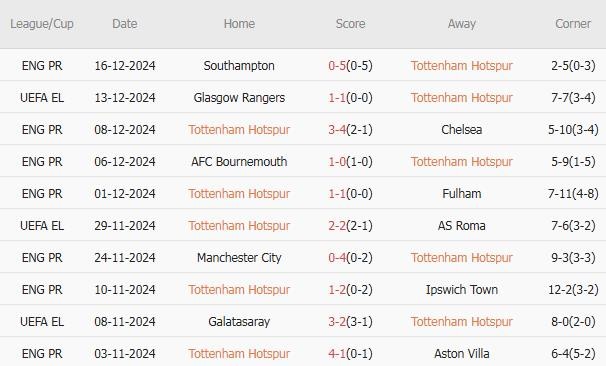Click the League/Cup column header
The width and height of the screenshot is (606, 366).
(42, 24)
